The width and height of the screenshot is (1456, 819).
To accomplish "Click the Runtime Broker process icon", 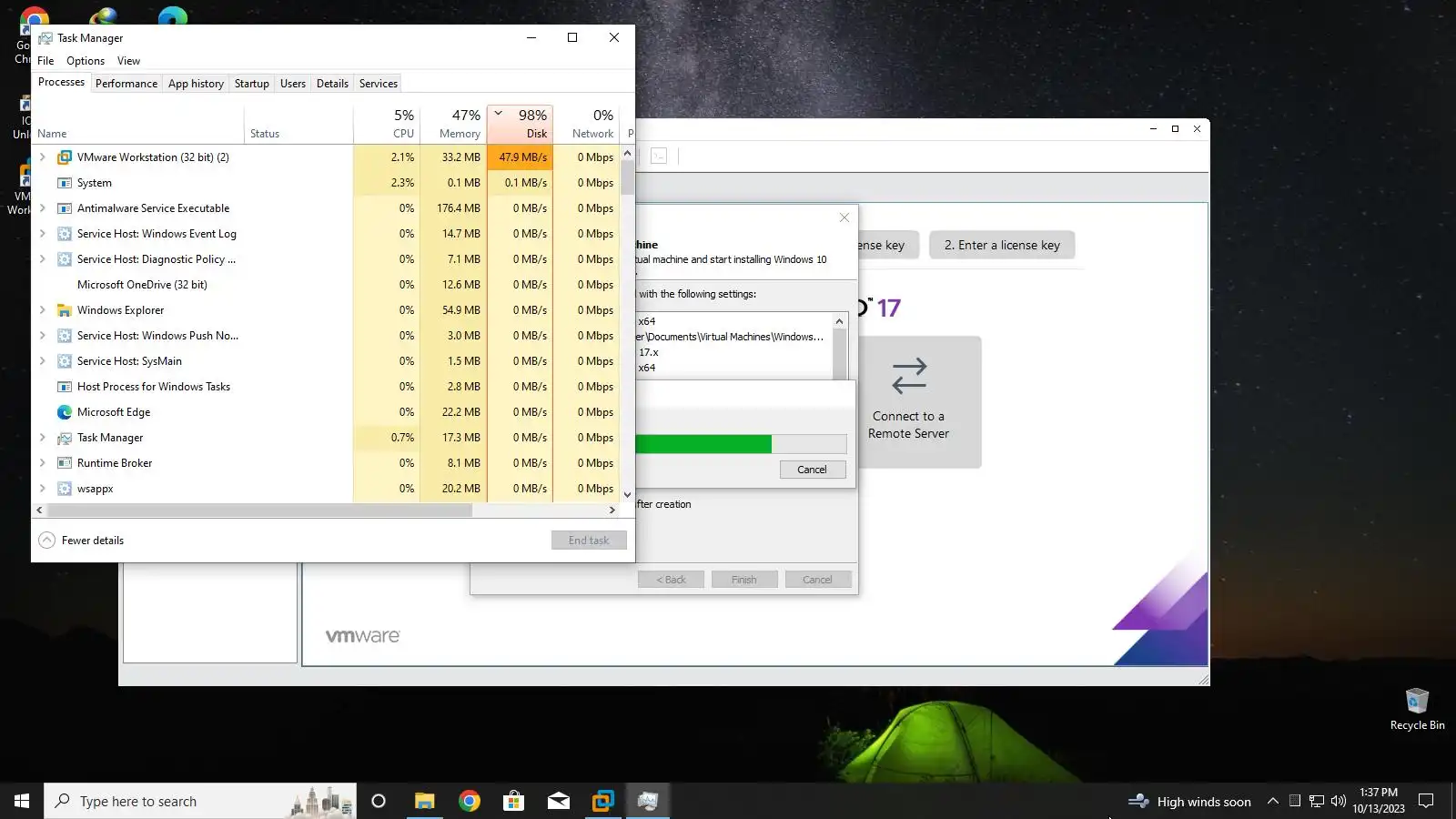I will (65, 463).
